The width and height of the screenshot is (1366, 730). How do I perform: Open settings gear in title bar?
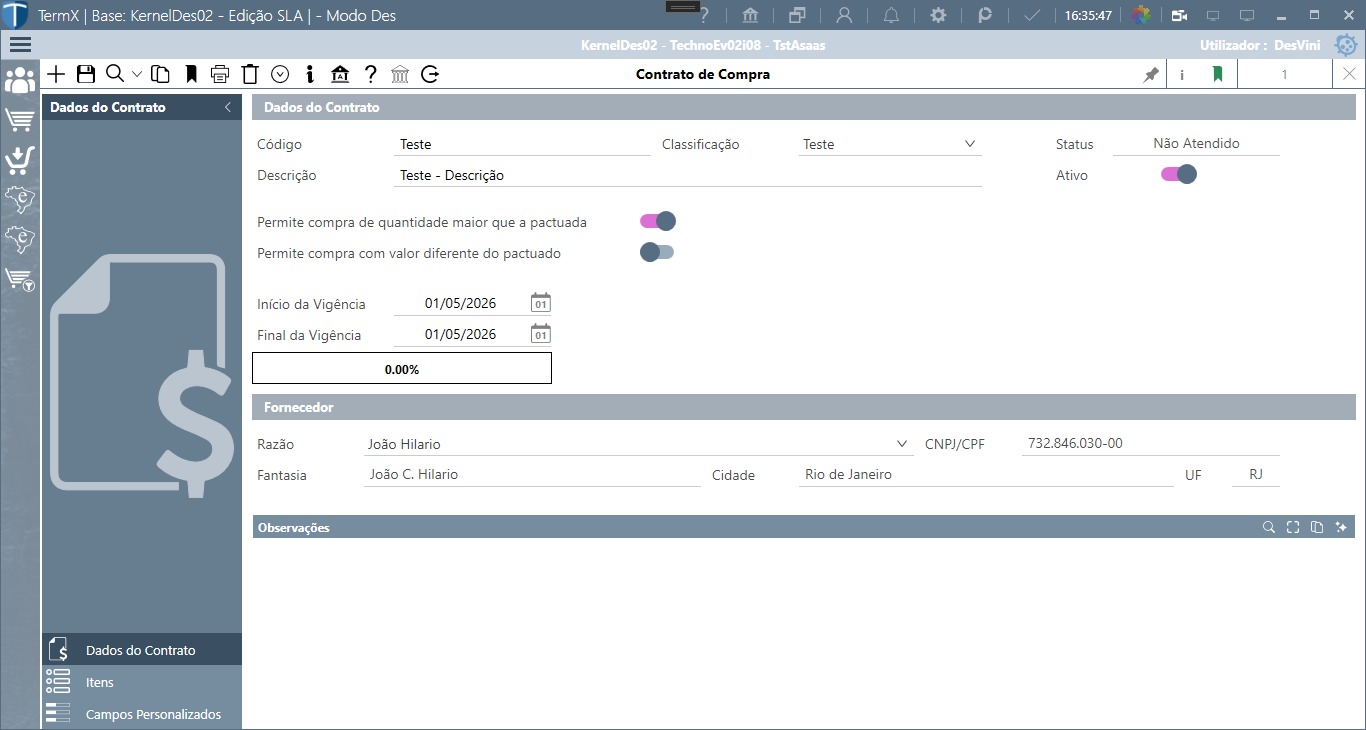tap(938, 15)
